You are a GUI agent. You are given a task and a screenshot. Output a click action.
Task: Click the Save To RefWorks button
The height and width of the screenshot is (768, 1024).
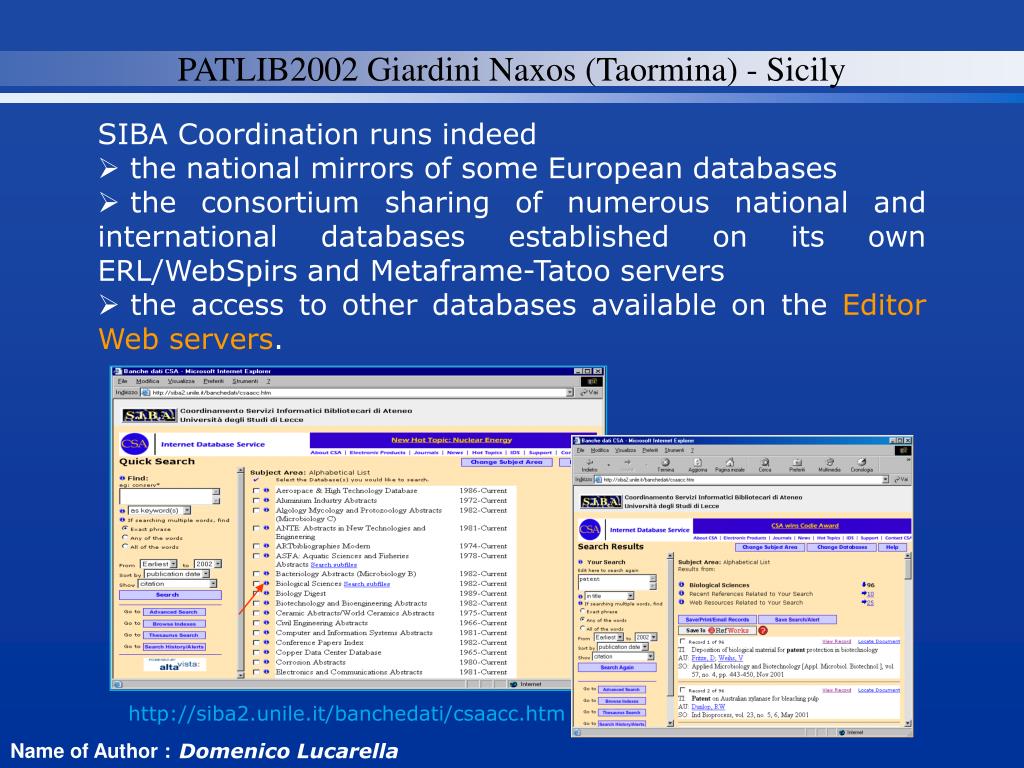point(717,630)
